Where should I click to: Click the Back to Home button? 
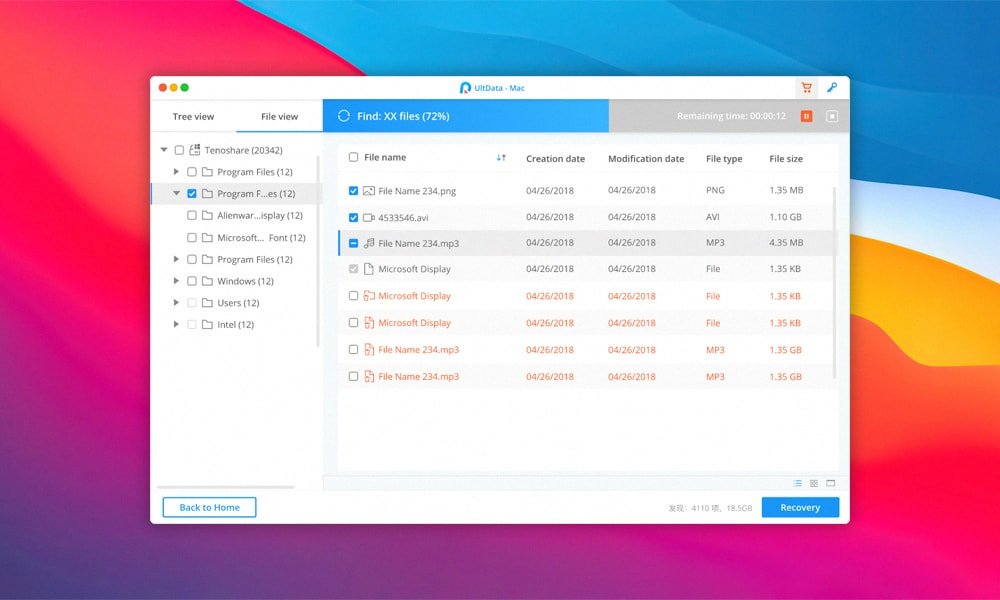point(209,507)
